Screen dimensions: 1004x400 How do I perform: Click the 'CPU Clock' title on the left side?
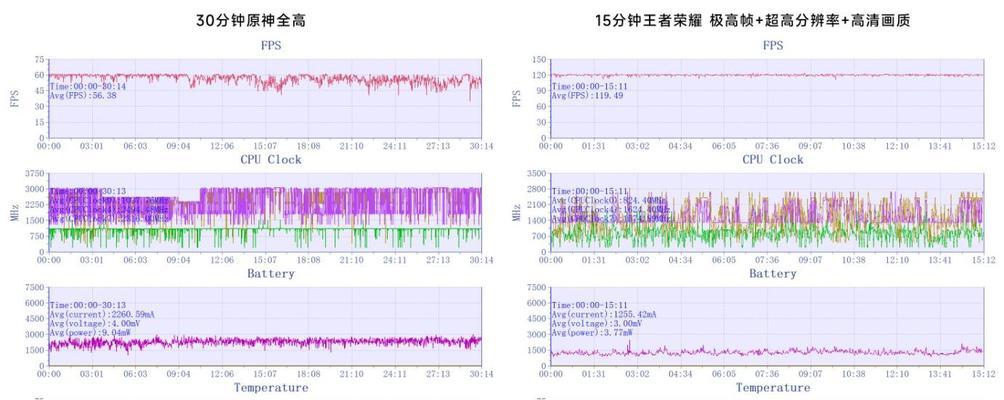(271, 159)
